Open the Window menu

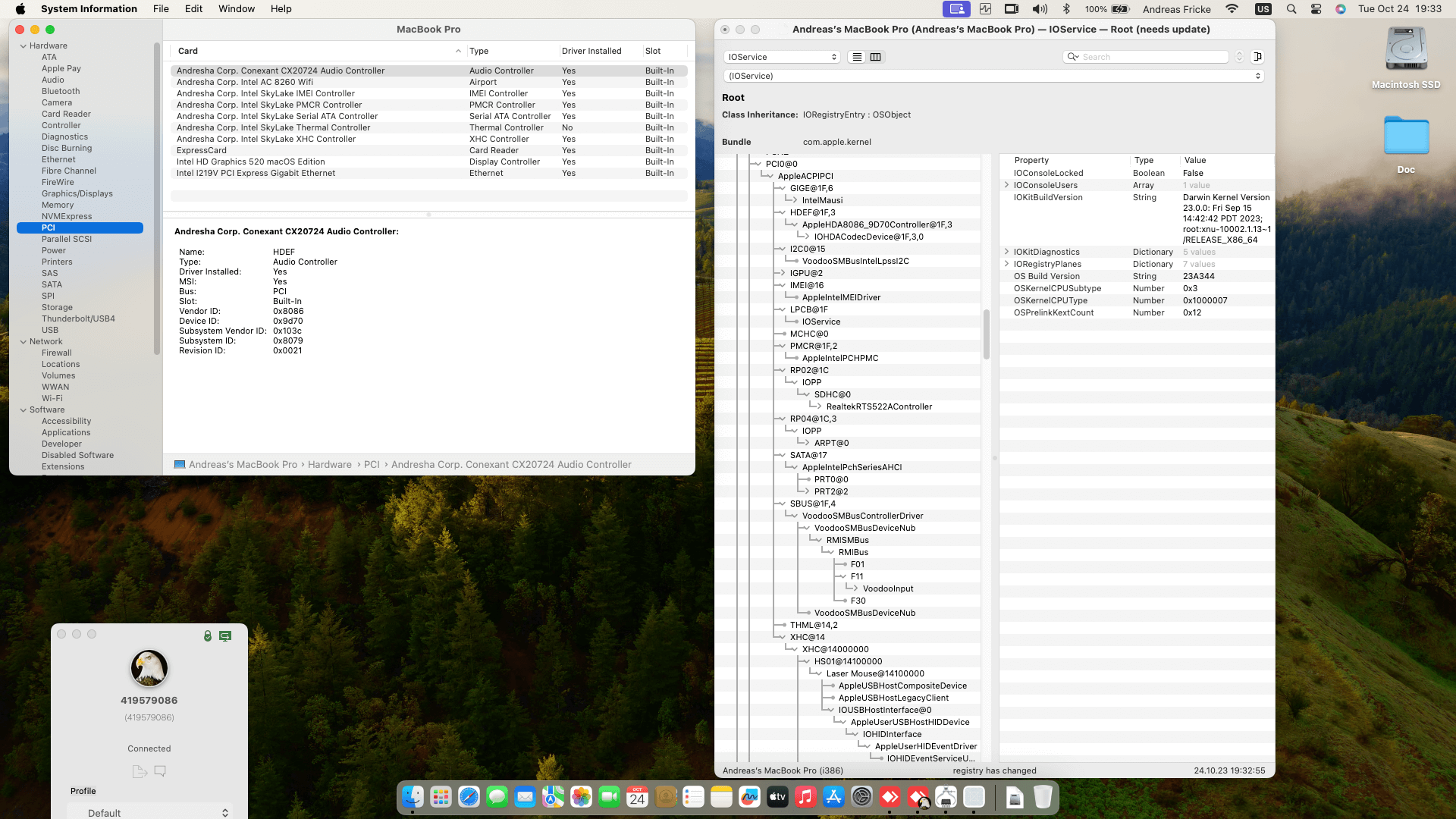(237, 9)
